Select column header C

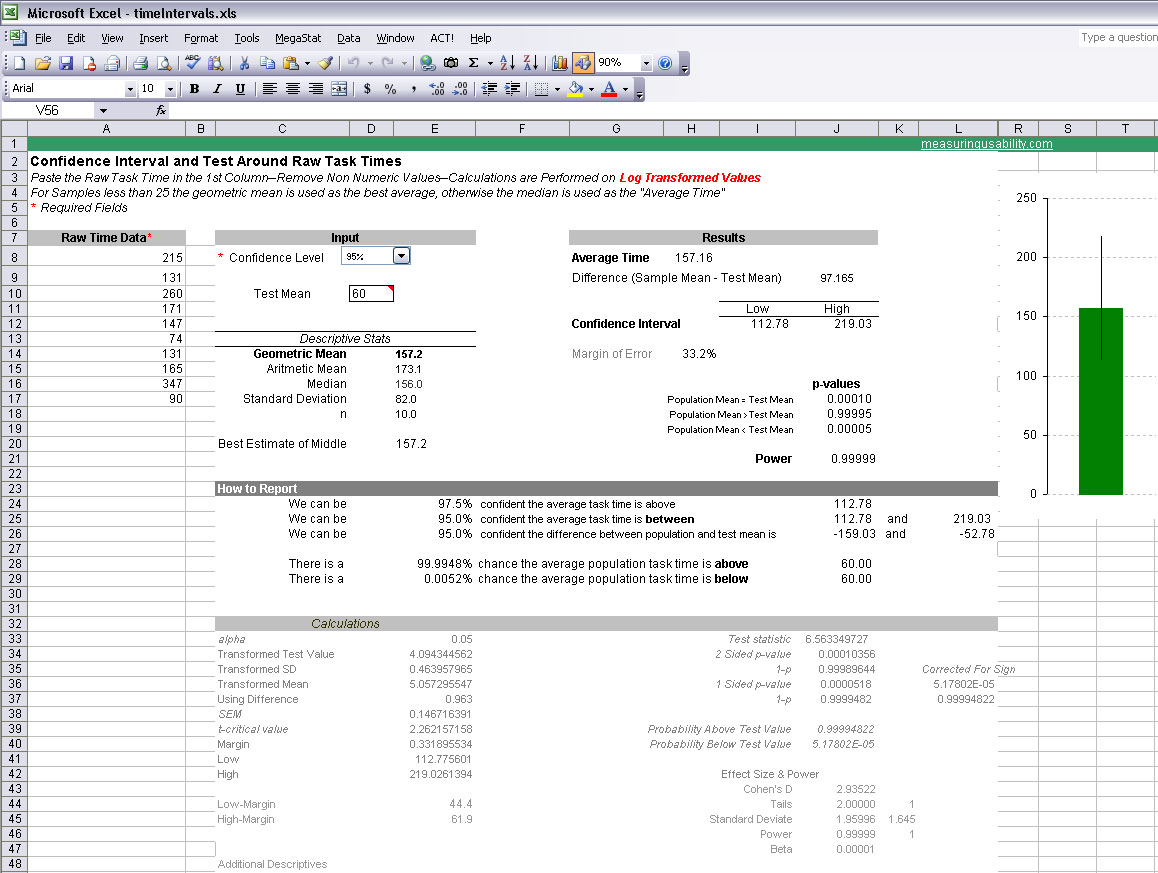pos(282,129)
